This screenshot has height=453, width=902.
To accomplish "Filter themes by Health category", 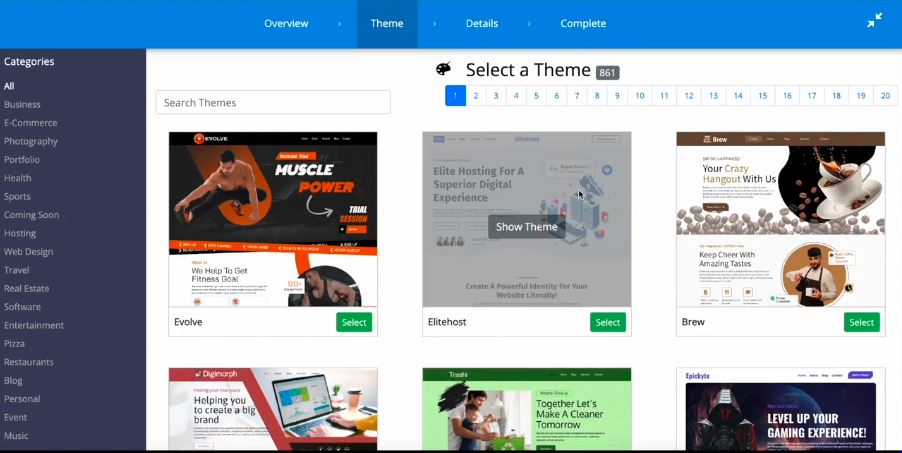I will 17,178.
